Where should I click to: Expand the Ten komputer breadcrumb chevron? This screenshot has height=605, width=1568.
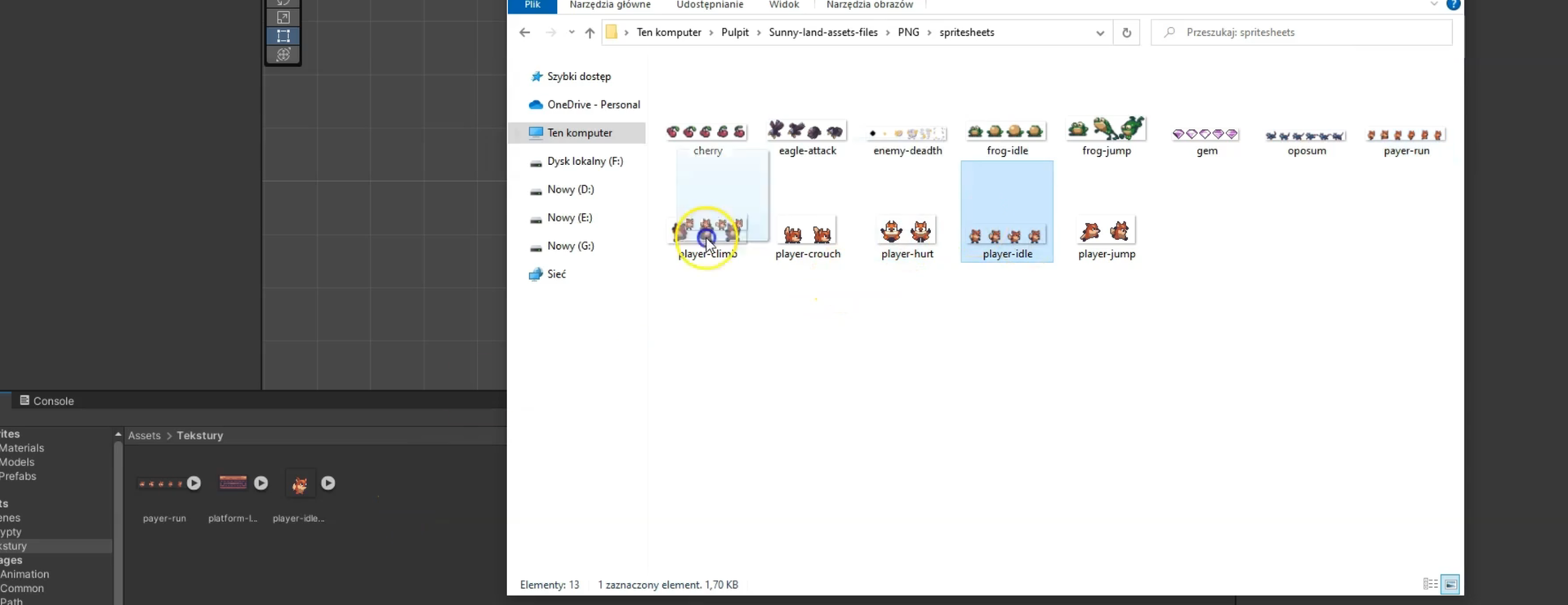711,33
